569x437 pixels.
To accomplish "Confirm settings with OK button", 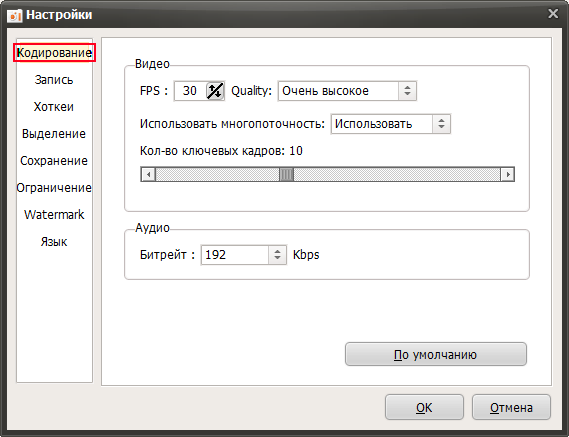I will pyautogui.click(x=424, y=407).
